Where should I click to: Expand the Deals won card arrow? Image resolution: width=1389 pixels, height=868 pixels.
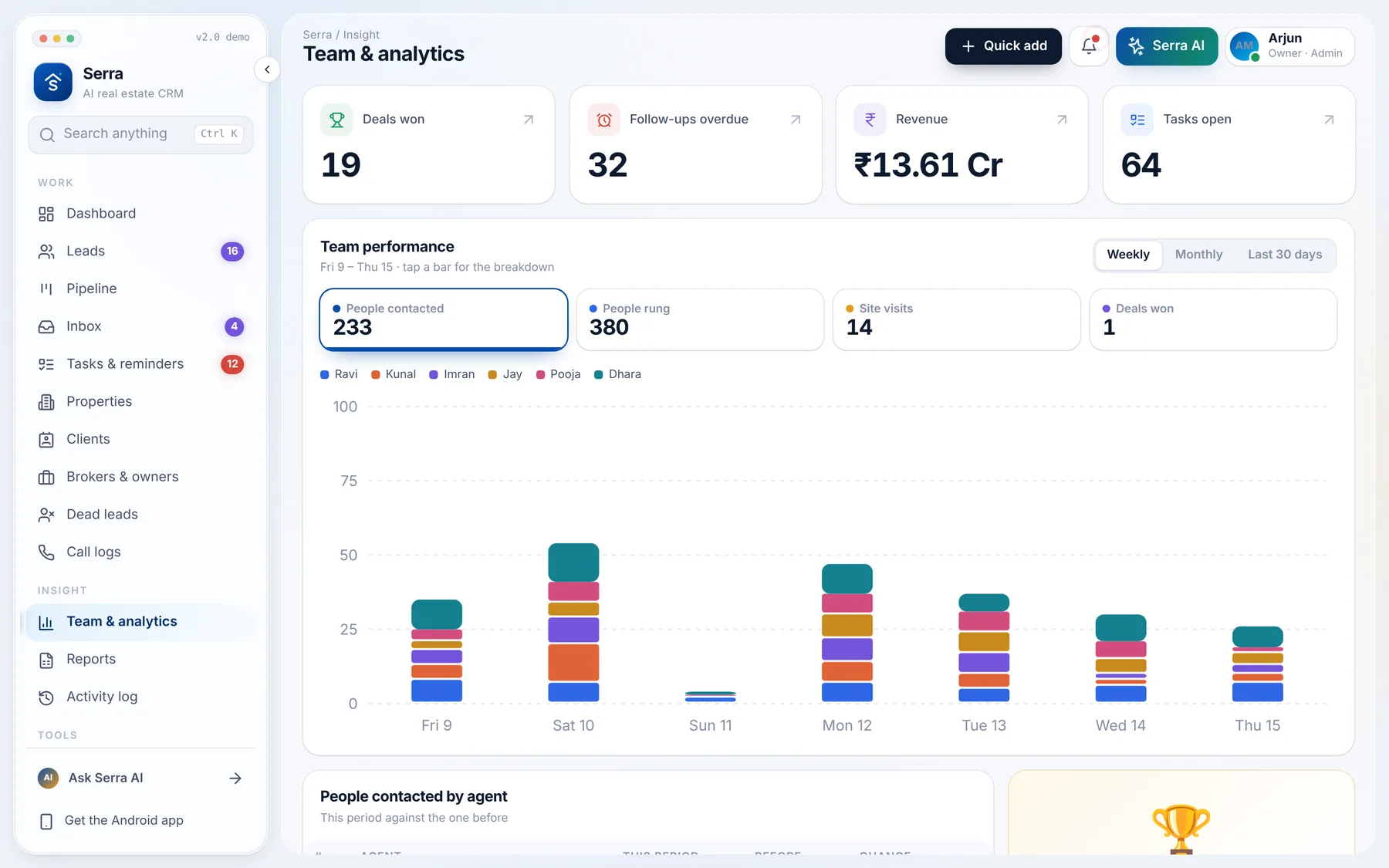coord(529,120)
